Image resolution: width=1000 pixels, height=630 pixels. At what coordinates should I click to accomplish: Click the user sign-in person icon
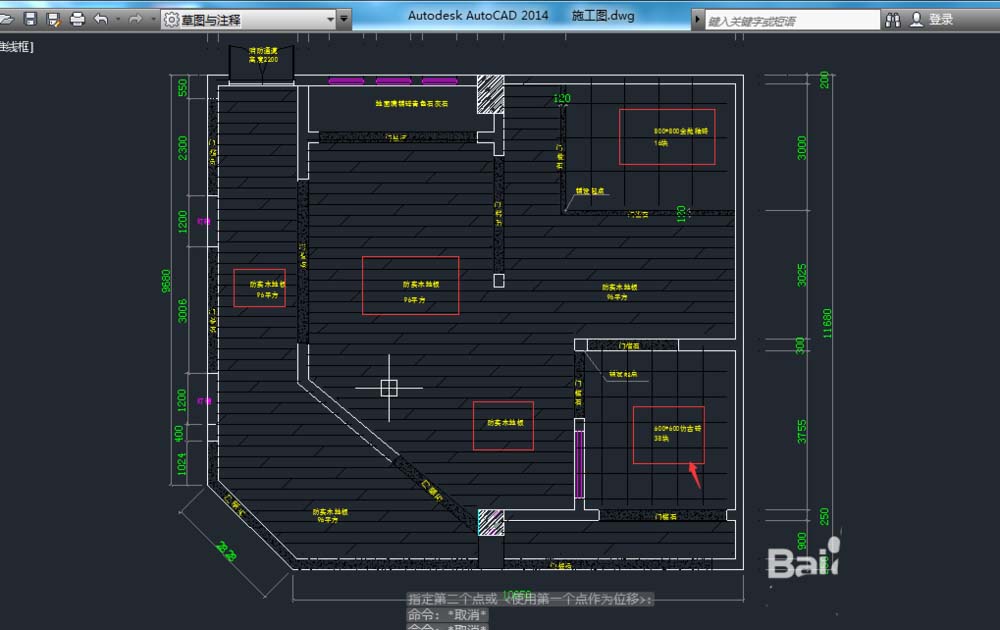point(916,19)
